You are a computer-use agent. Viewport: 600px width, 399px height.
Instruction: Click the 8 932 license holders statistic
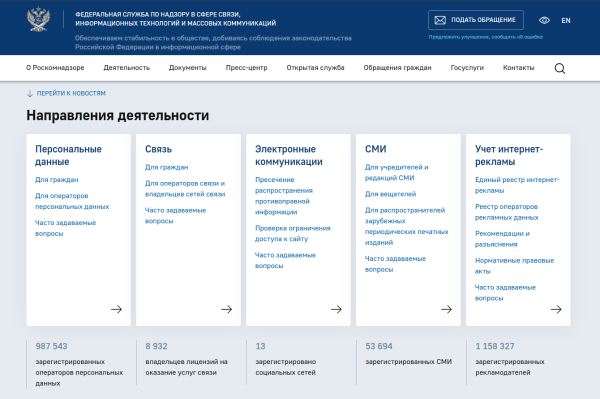click(186, 359)
